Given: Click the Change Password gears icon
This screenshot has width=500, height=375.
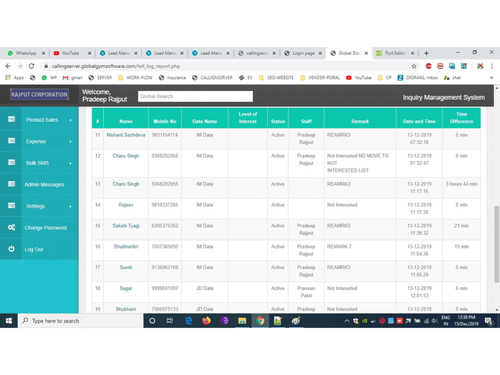Looking at the screenshot, I should (x=11, y=227).
